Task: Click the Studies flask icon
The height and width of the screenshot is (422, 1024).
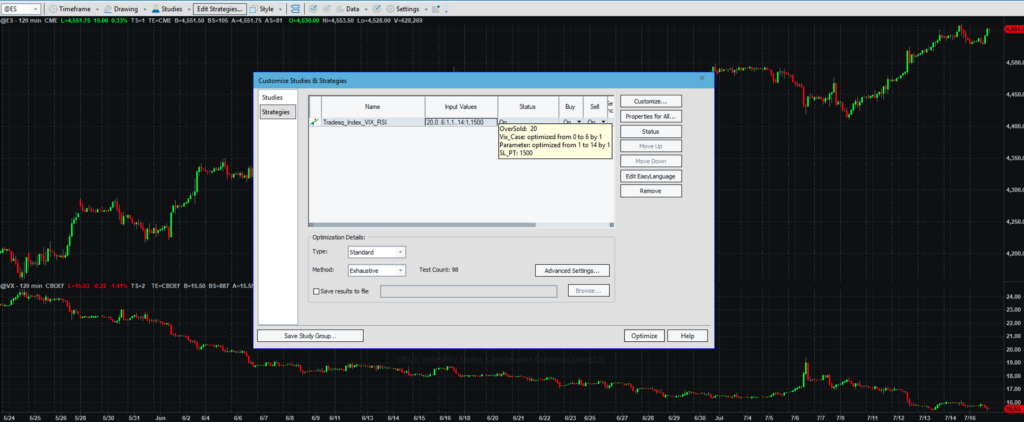Action: 155,9
